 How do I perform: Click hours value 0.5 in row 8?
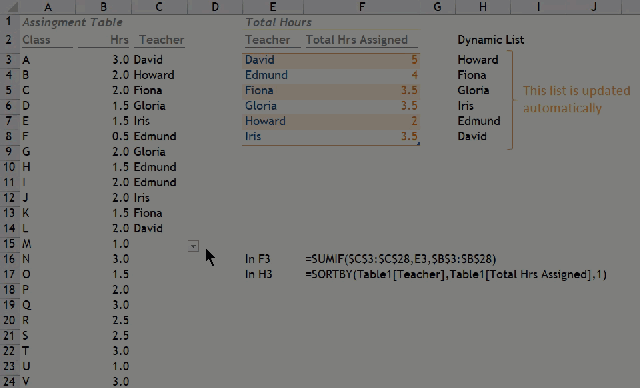coord(120,136)
